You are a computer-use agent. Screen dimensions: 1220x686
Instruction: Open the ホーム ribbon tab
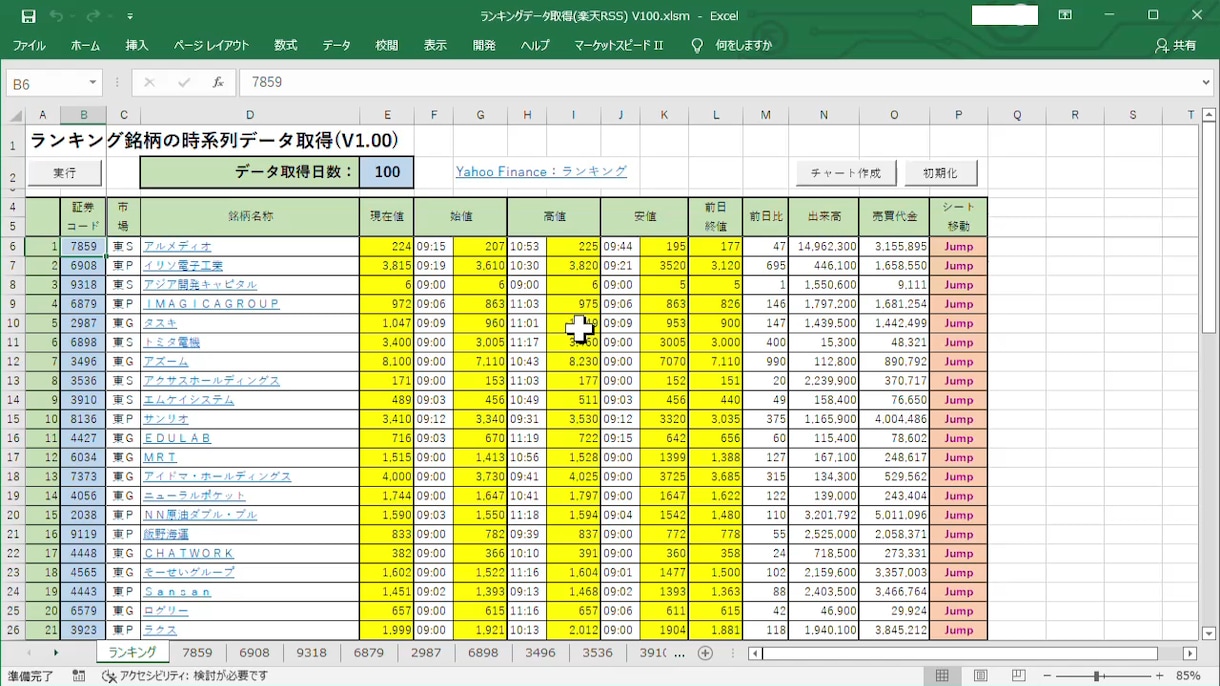85,46
